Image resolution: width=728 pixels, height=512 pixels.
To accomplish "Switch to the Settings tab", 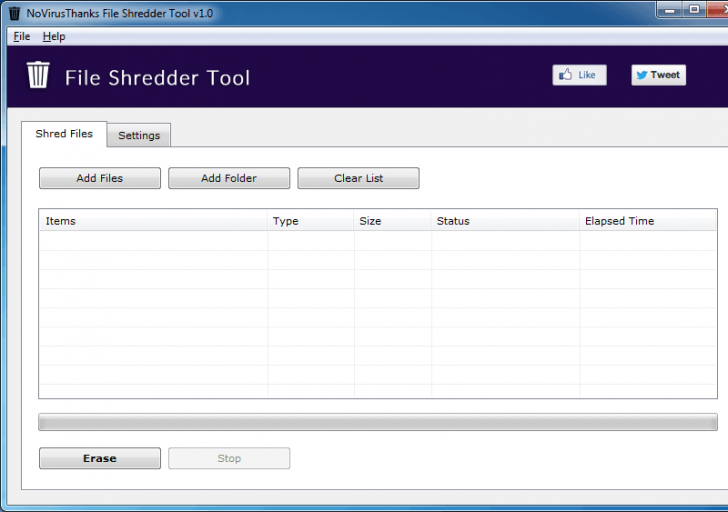I will [x=139, y=135].
